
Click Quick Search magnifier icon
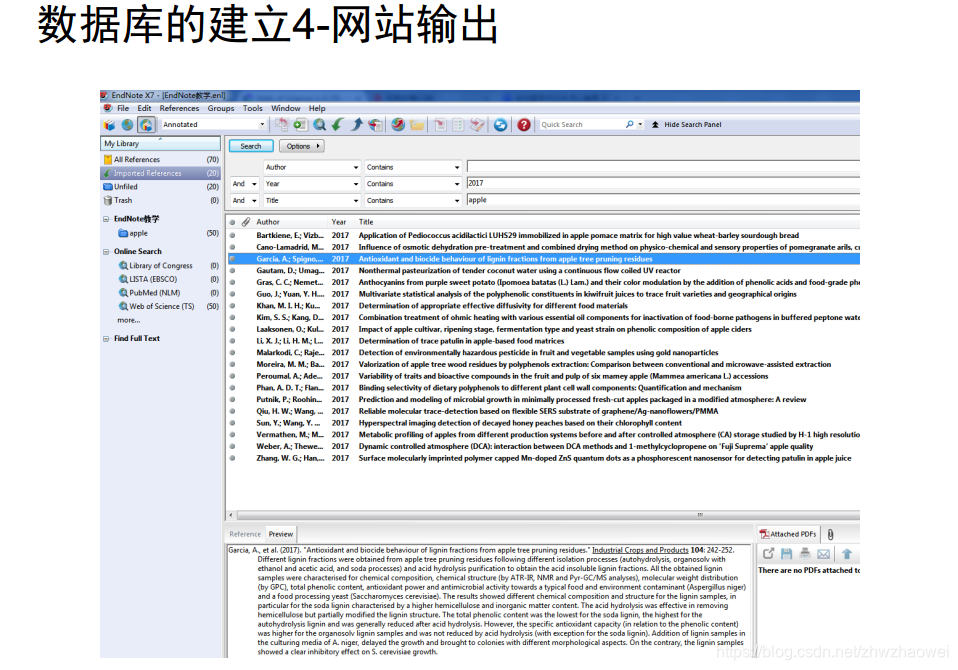click(x=629, y=124)
